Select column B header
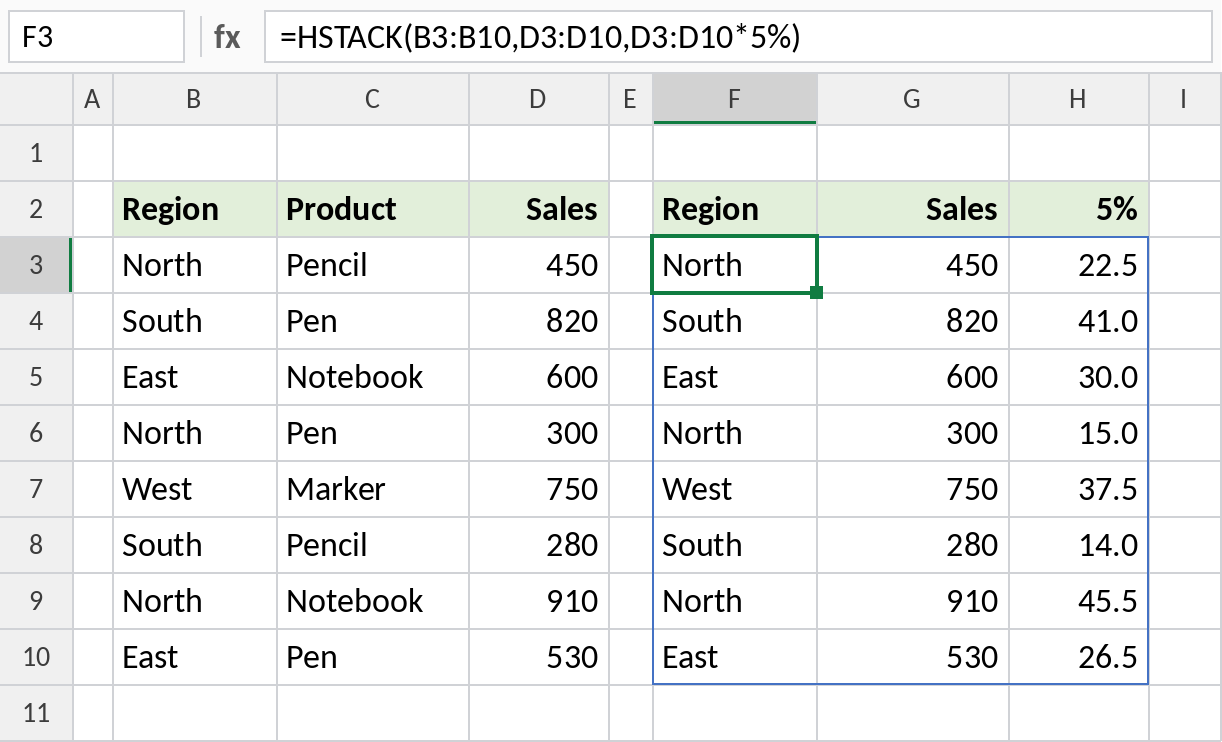 click(195, 99)
